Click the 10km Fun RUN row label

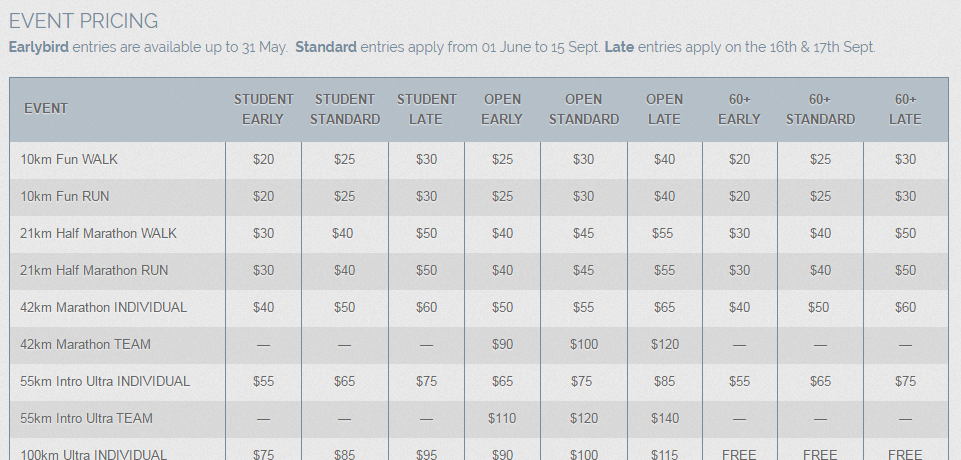(64, 197)
